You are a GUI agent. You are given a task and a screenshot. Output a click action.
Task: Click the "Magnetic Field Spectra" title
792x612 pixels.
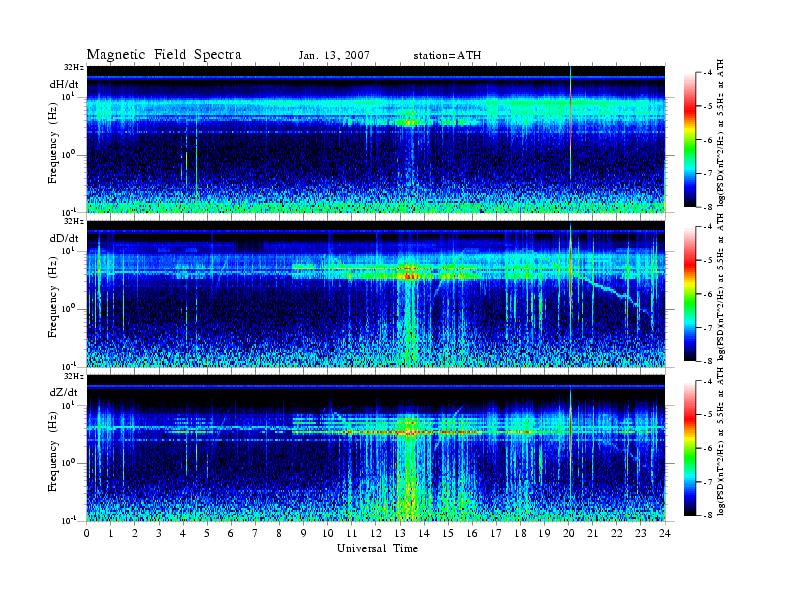pos(164,55)
